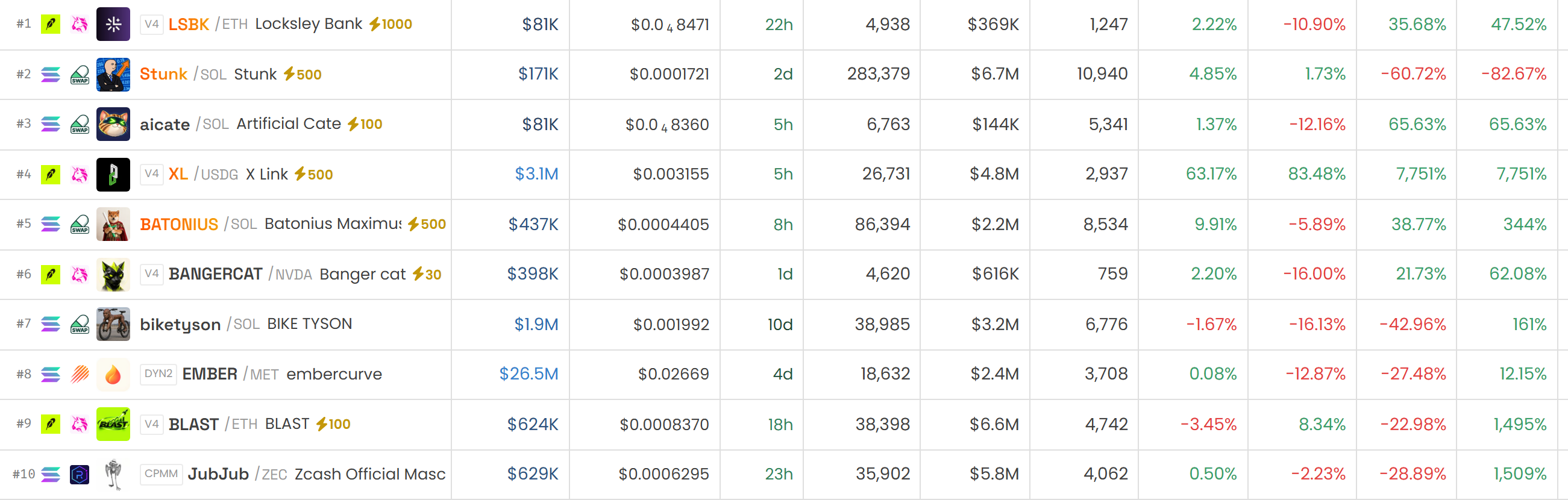Click the V4 label on BLAST row
Viewport: 1568px width, 500px height.
coord(152,424)
